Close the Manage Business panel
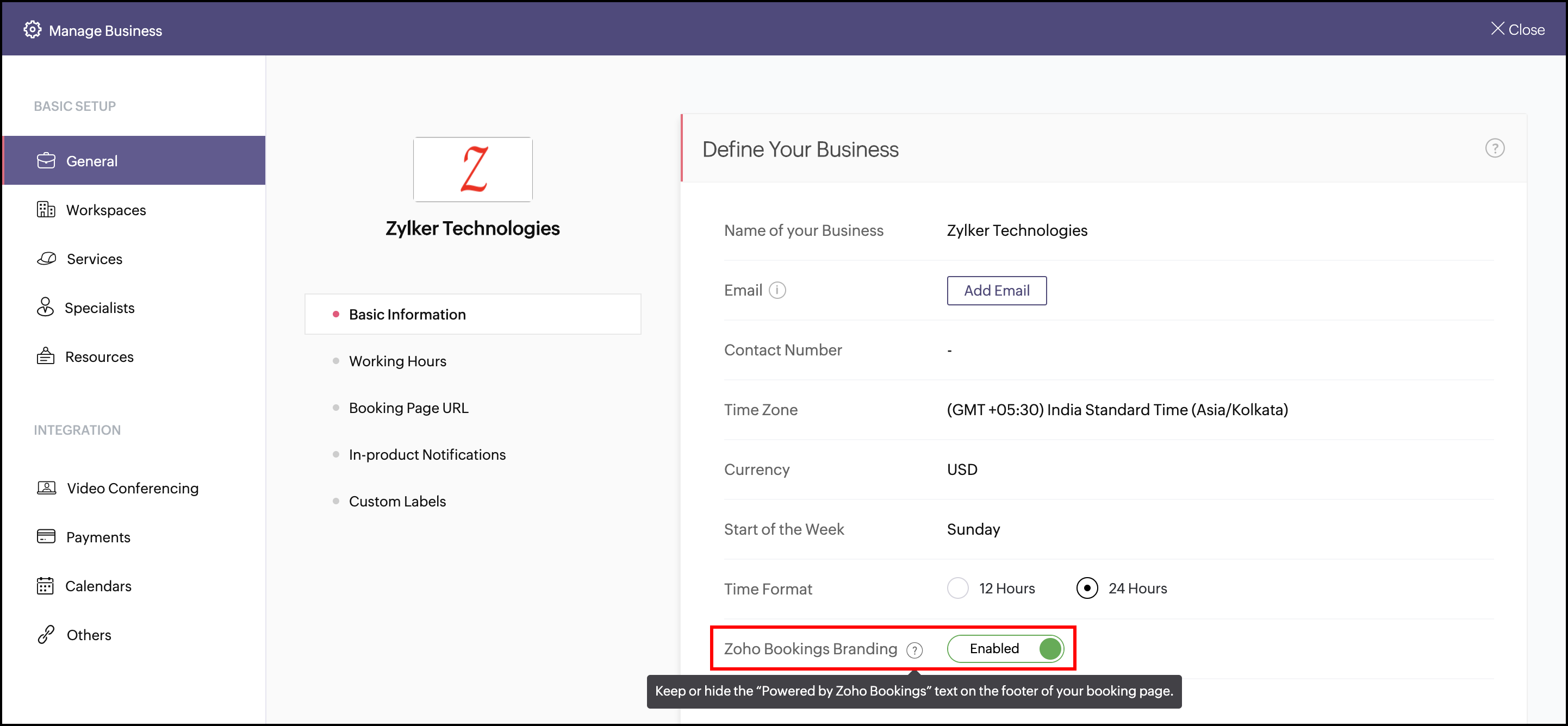Screen dimensions: 1568x726 pyautogui.click(x=1517, y=29)
